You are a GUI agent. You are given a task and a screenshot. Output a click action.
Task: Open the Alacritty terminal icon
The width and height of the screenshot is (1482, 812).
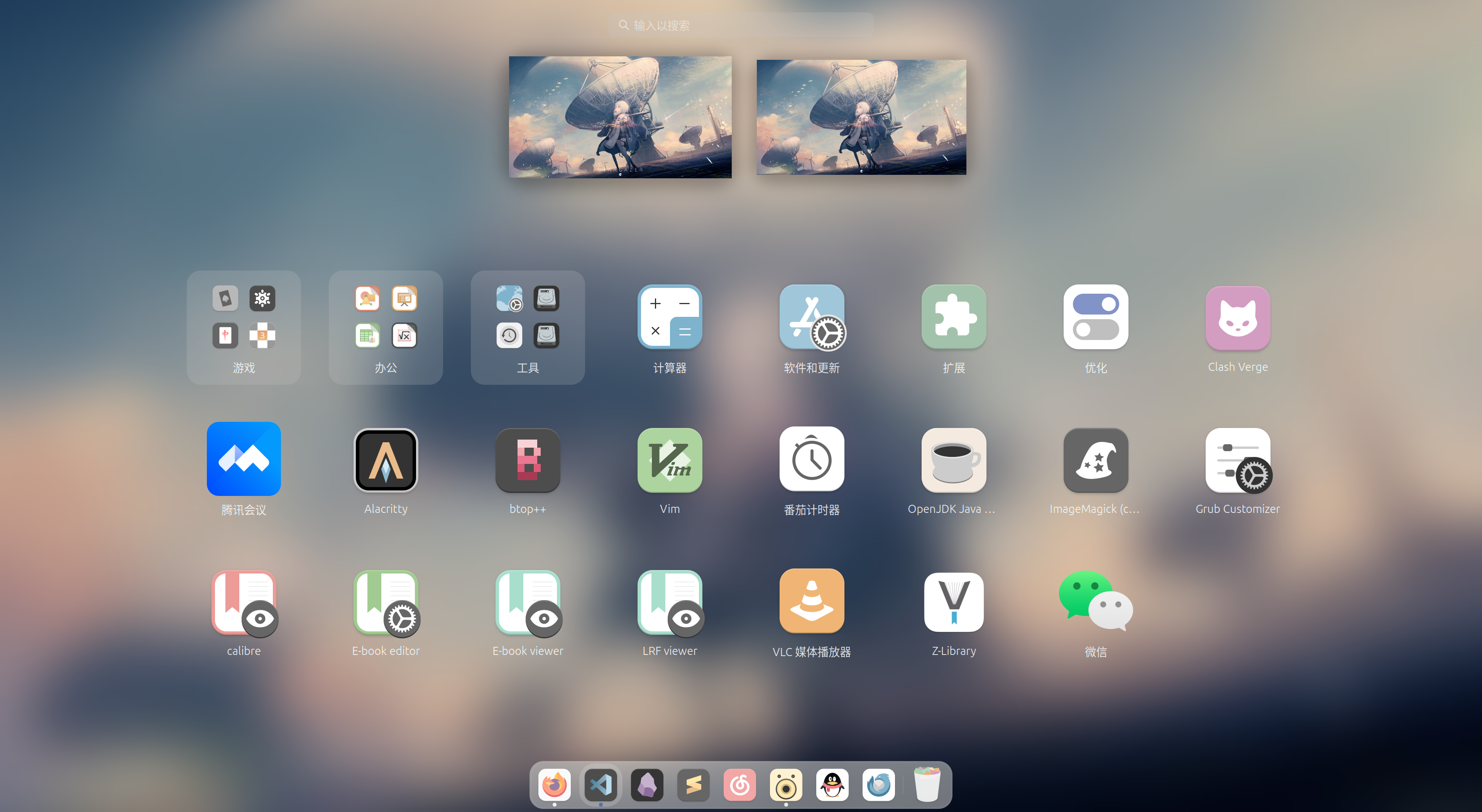click(x=386, y=460)
